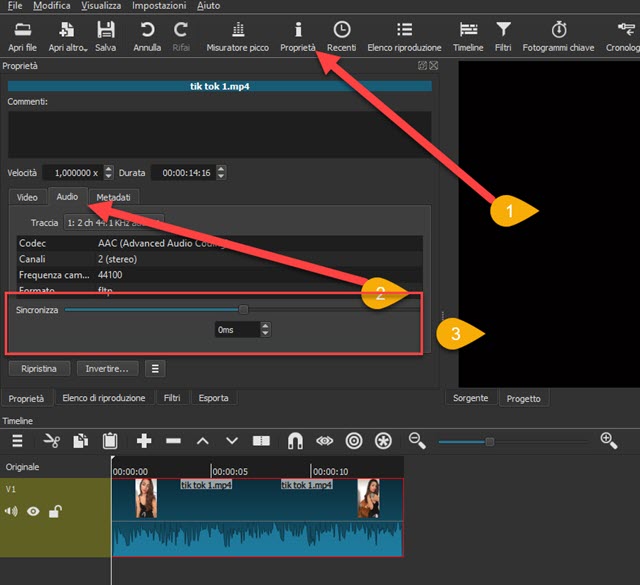The height and width of the screenshot is (585, 640).
Task: Open the timeline hamburger menu
Action: click(17, 441)
